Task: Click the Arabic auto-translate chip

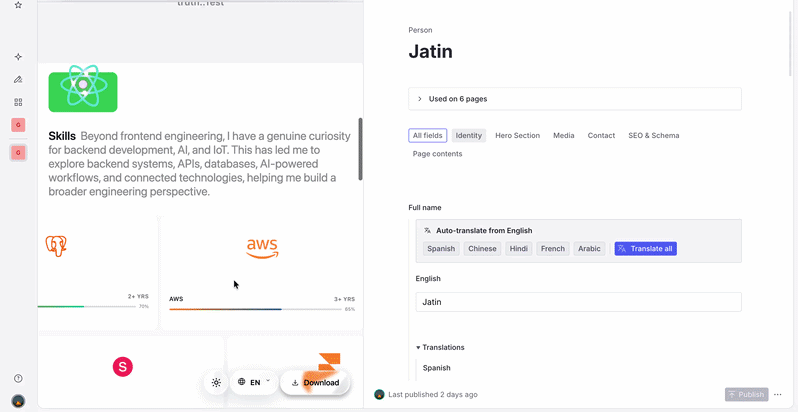Action: click(x=589, y=249)
